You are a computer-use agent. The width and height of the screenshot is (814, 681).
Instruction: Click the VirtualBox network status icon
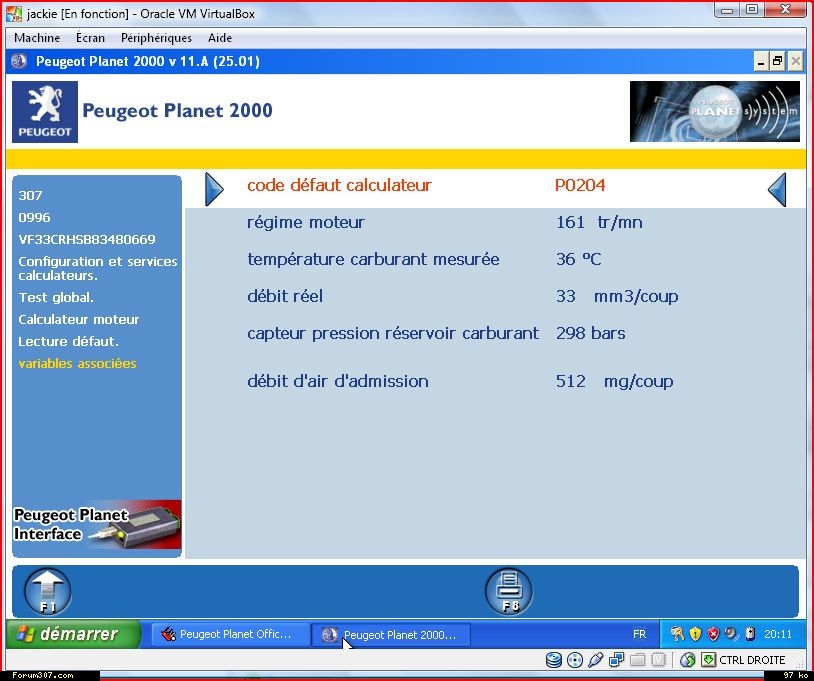[617, 660]
